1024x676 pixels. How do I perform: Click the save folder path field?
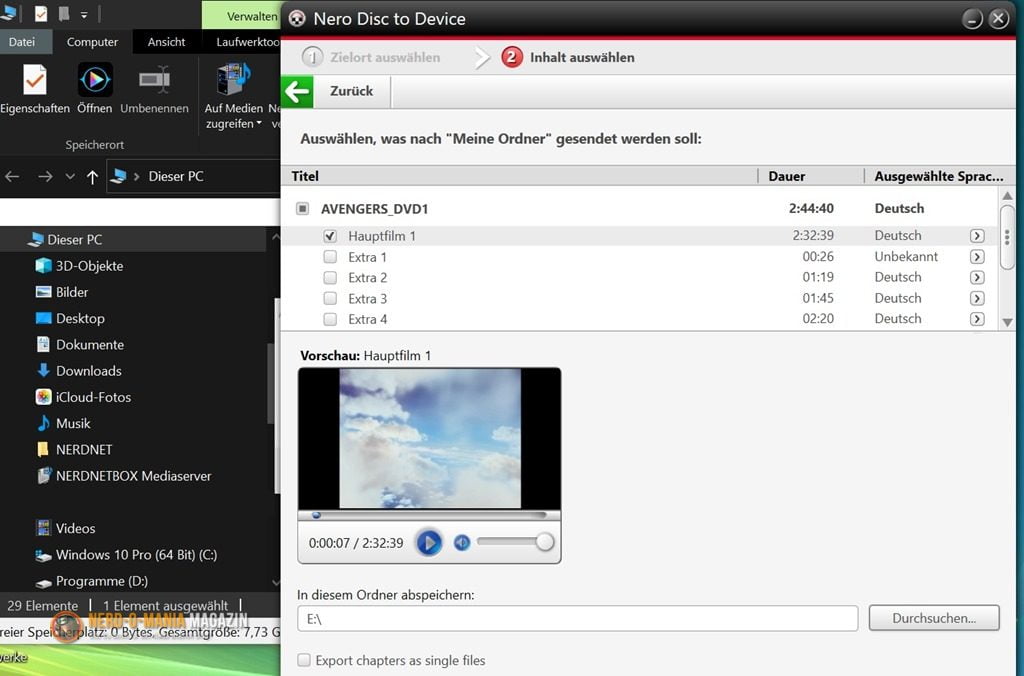[x=577, y=619]
